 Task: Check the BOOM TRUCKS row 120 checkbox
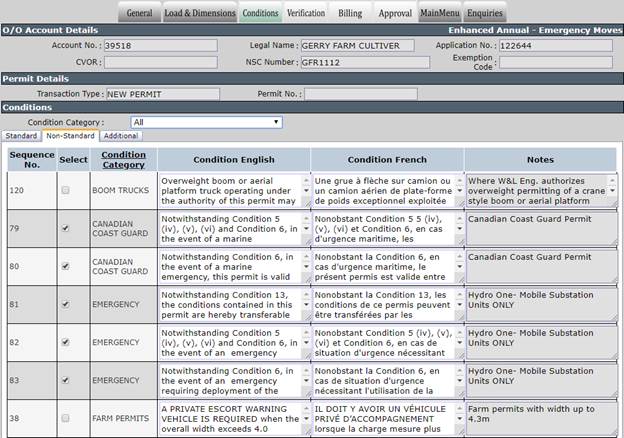pos(66,190)
